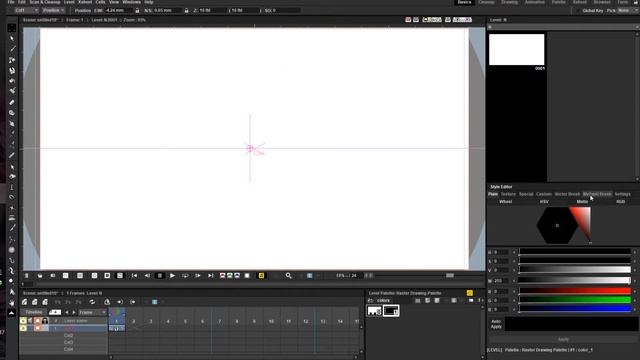Click the Position value field
This screenshot has height=360, width=640.
118,10
